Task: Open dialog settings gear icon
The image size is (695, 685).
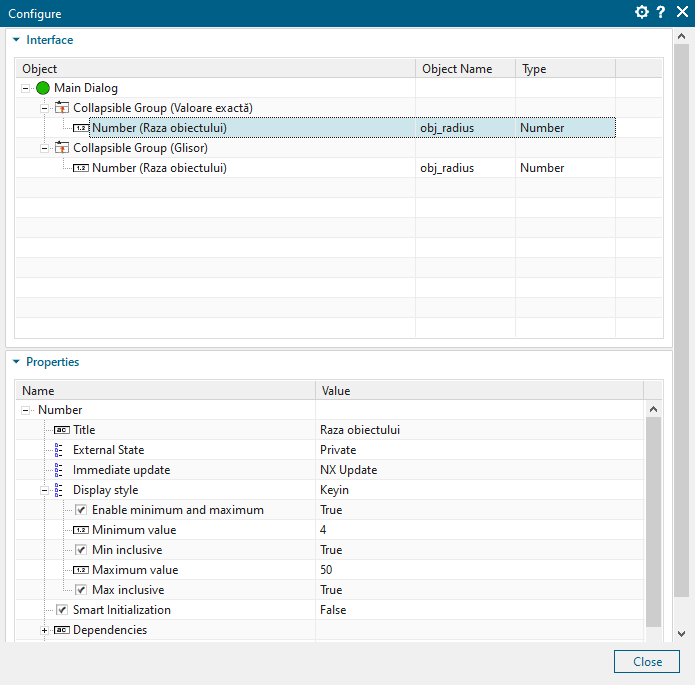Action: pyautogui.click(x=641, y=12)
